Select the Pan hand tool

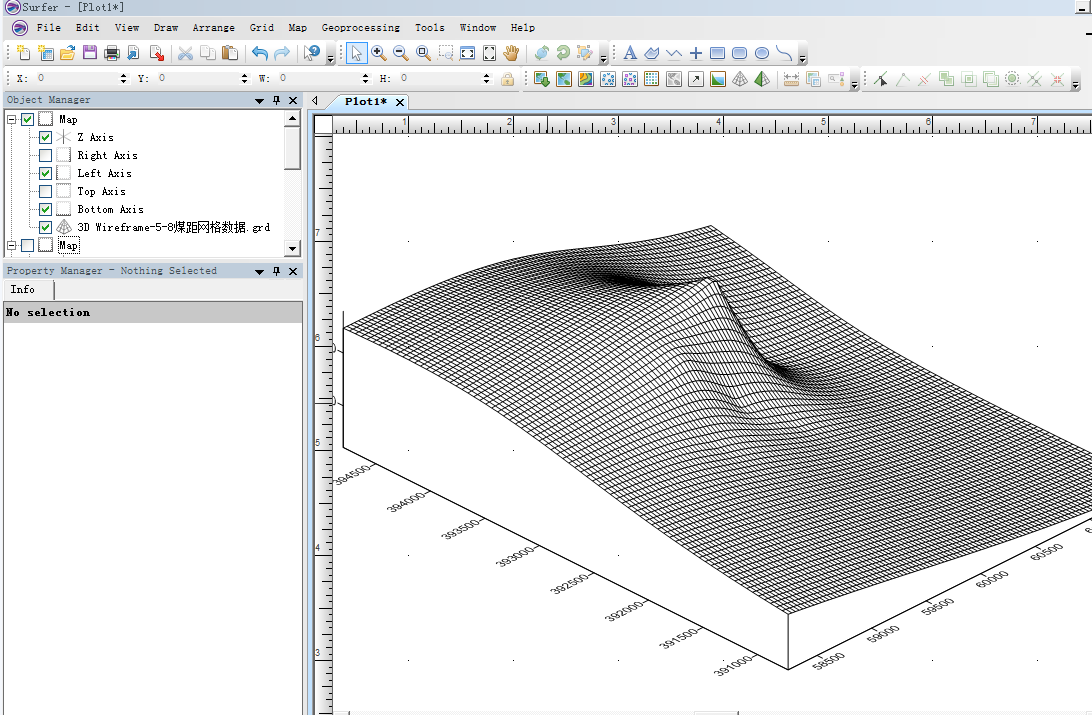(512, 53)
